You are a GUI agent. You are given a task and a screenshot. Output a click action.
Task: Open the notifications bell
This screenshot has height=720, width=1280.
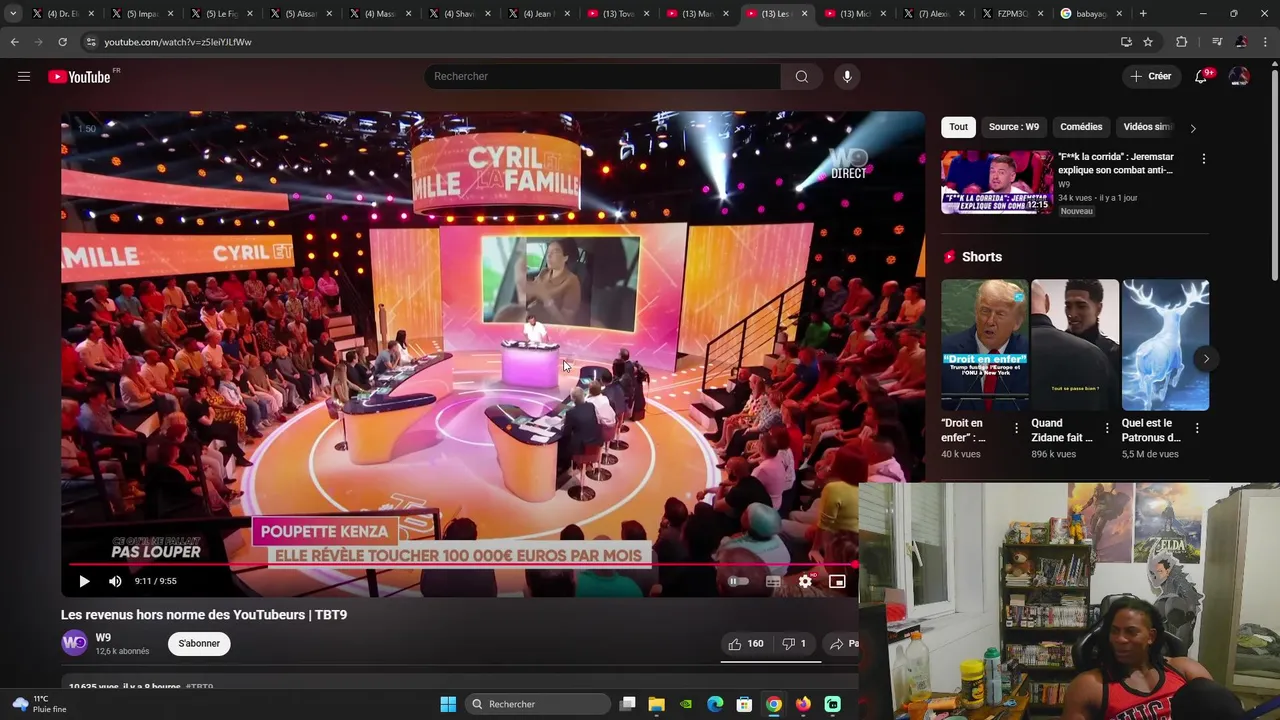1201,76
